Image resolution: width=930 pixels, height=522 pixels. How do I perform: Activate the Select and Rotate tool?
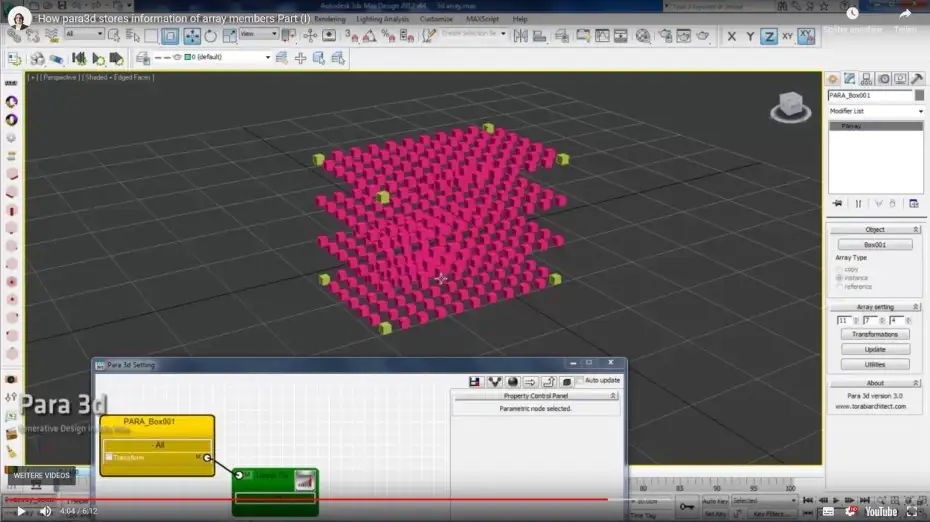pos(211,36)
